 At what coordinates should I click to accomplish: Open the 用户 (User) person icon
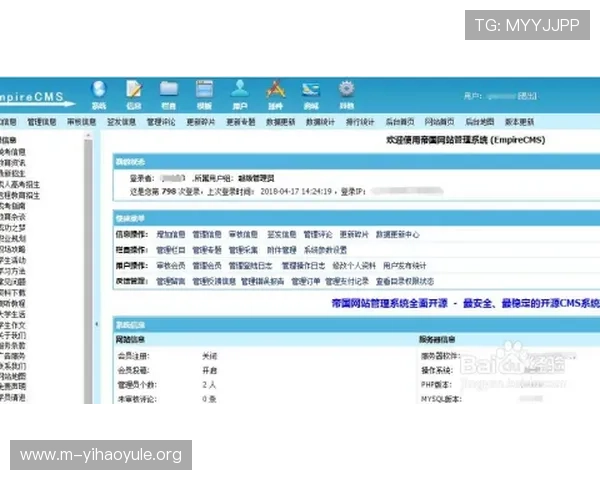240,95
